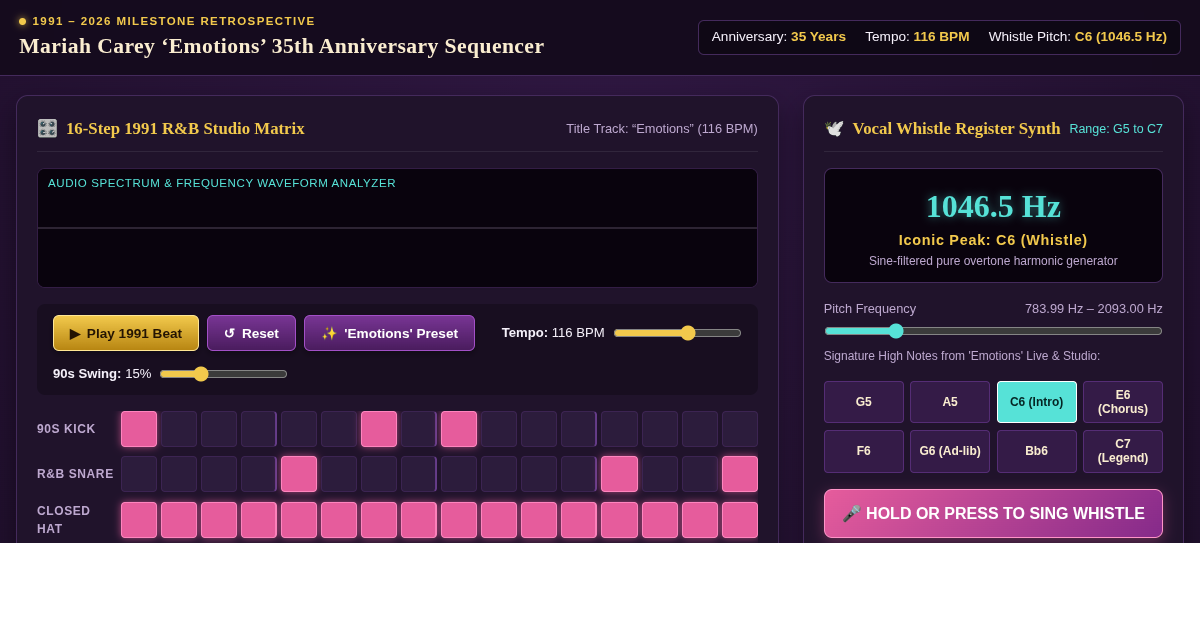Start playback with Play 1991 Beat button
The height and width of the screenshot is (630, 1200).
click(126, 333)
